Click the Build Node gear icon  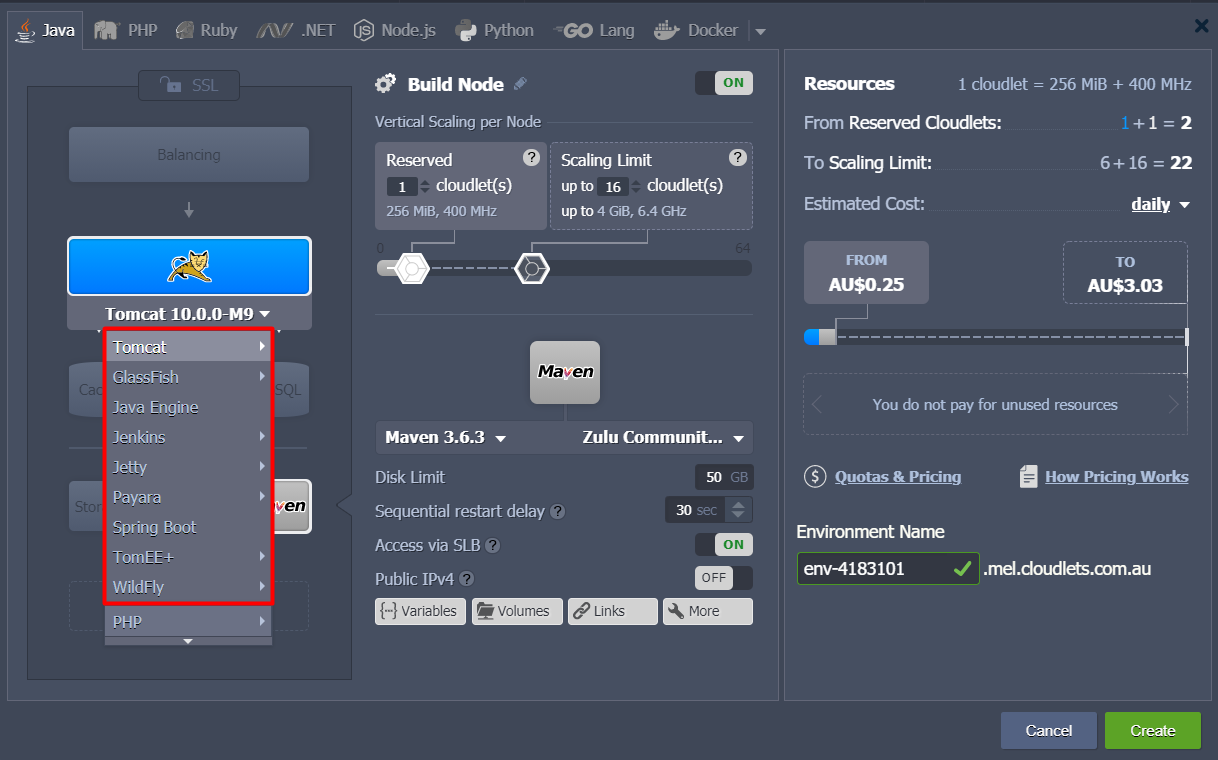tap(385, 84)
